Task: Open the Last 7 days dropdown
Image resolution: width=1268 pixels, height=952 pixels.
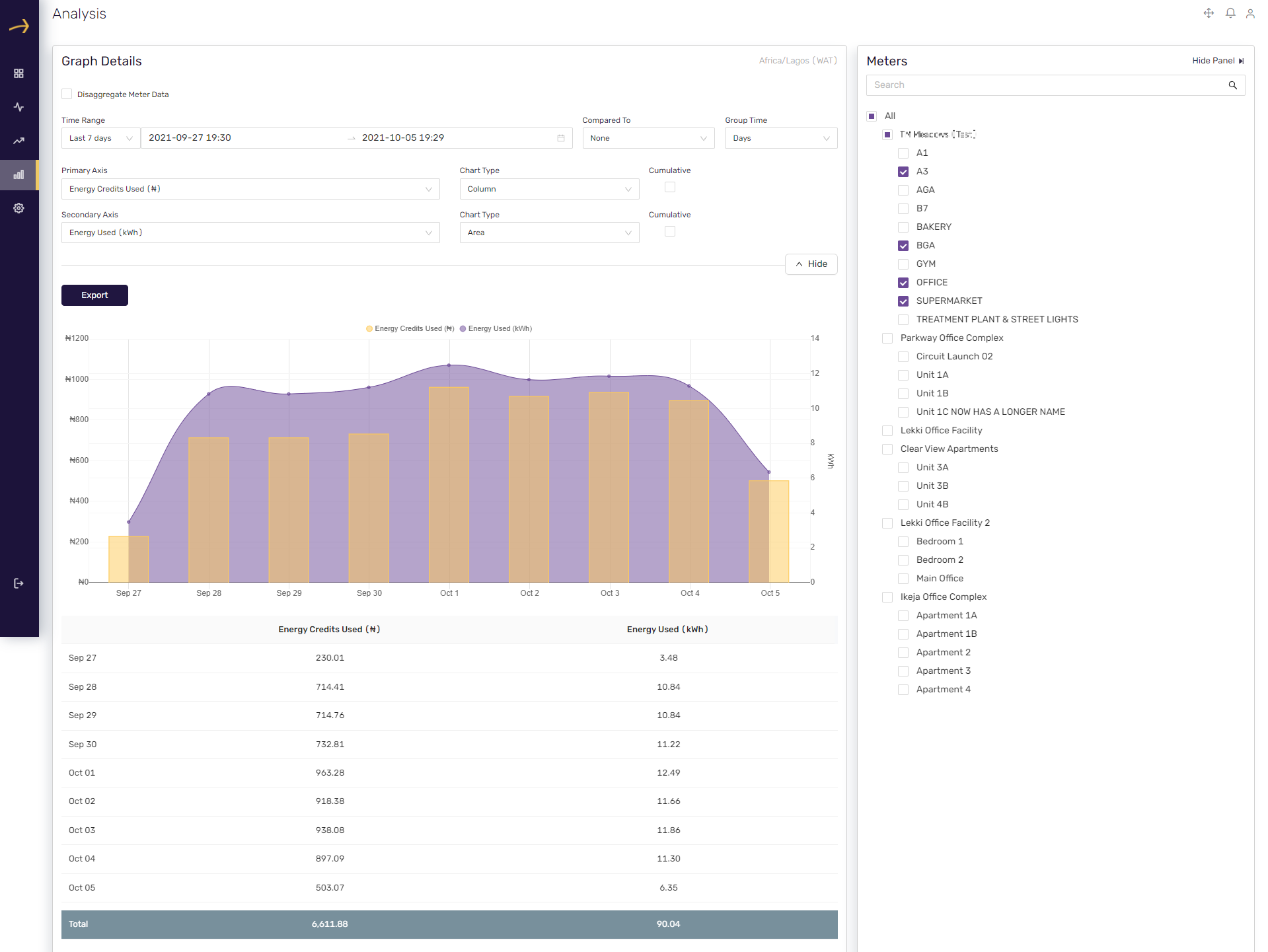Action: tap(101, 138)
